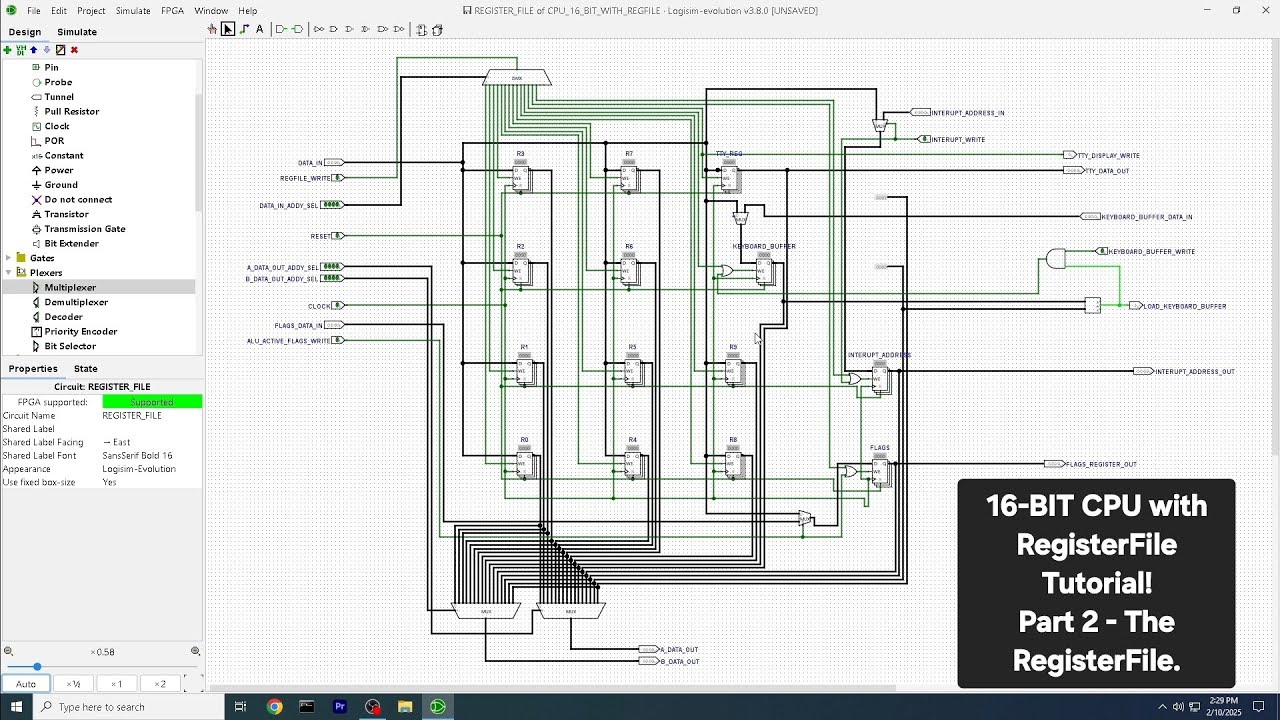This screenshot has width=1280, height=720.
Task: Click the Circuit Name value field
Action: (x=151, y=415)
